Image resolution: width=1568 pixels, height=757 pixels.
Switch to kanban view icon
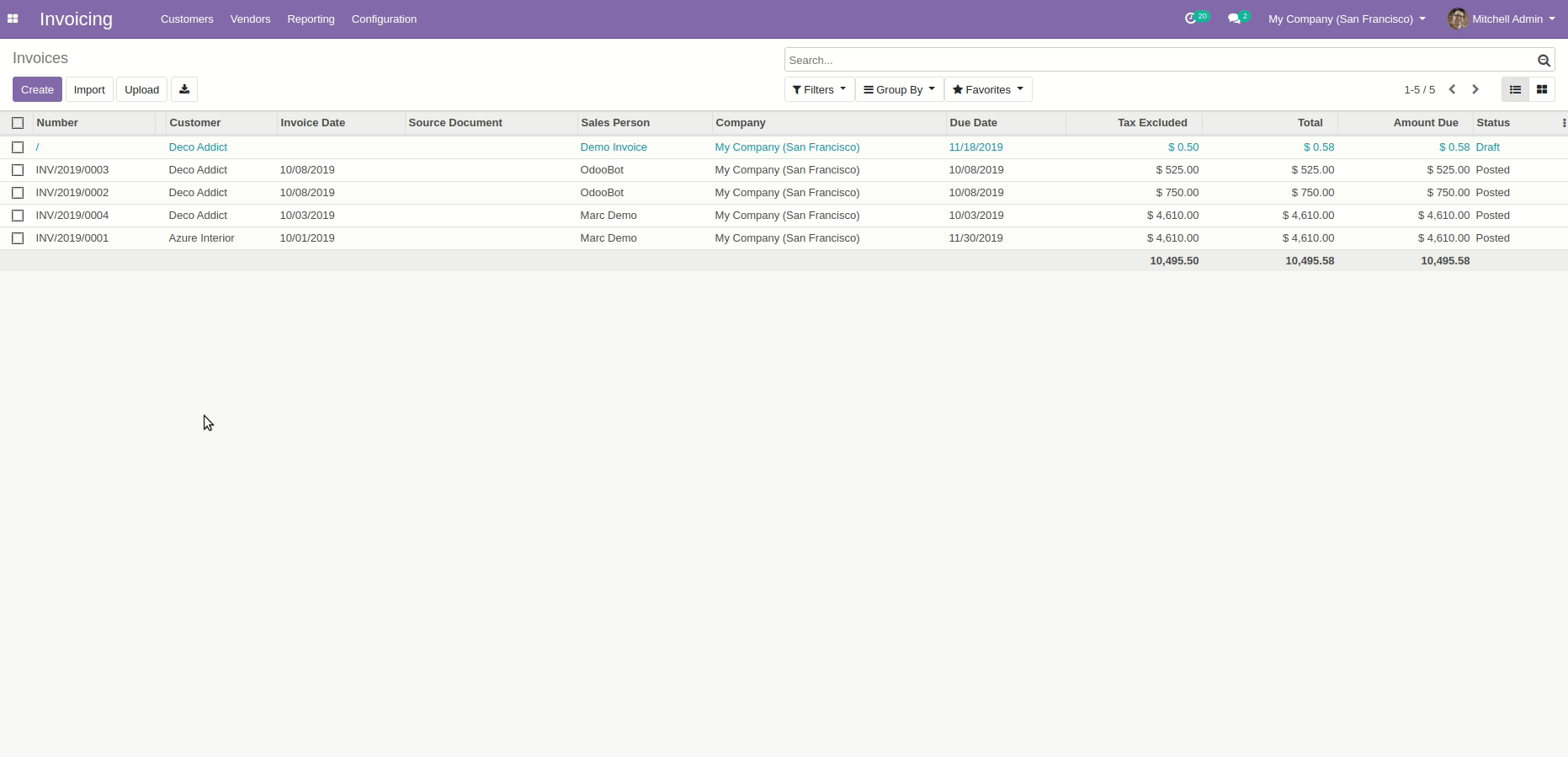coord(1542,89)
